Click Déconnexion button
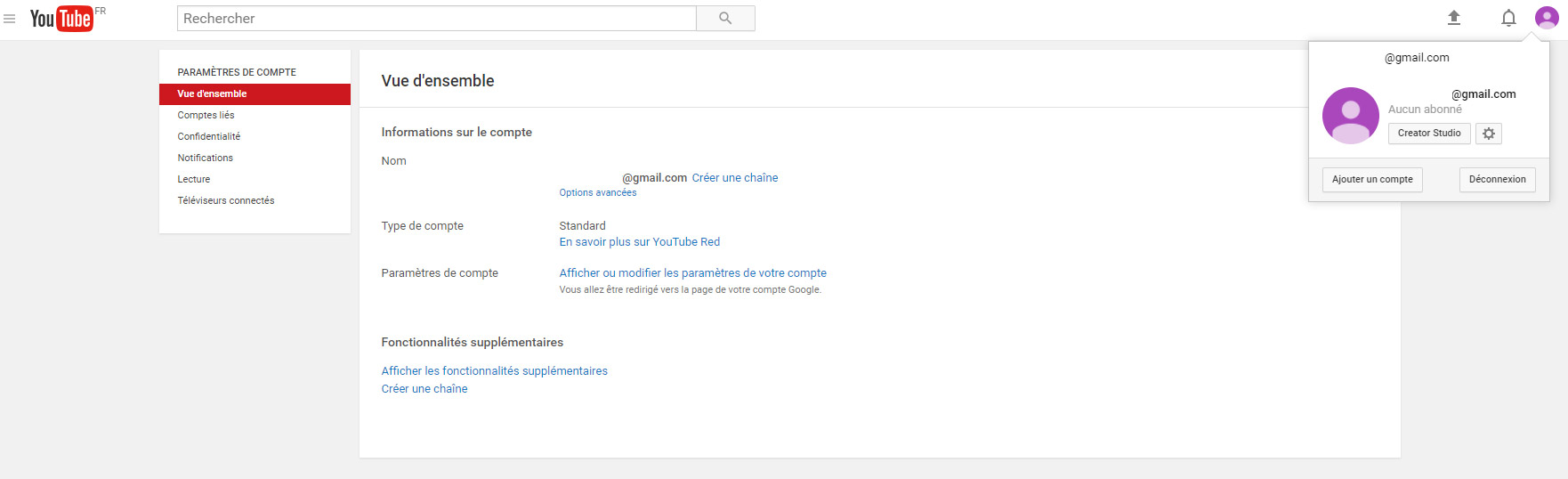Screen dimensions: 1568x479 (1497, 180)
